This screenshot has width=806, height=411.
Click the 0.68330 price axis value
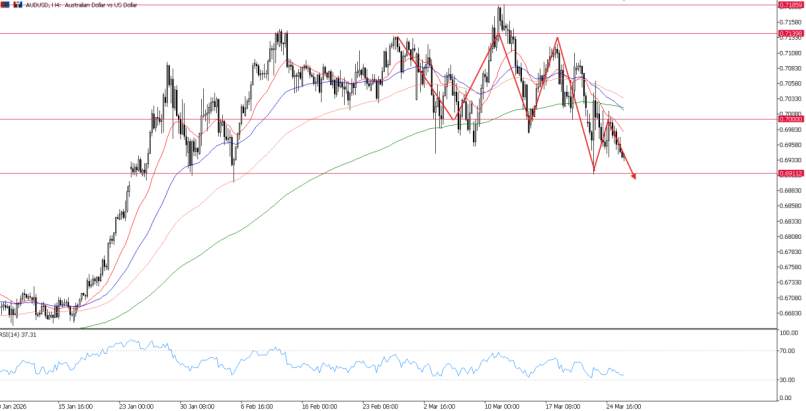[x=792, y=221]
